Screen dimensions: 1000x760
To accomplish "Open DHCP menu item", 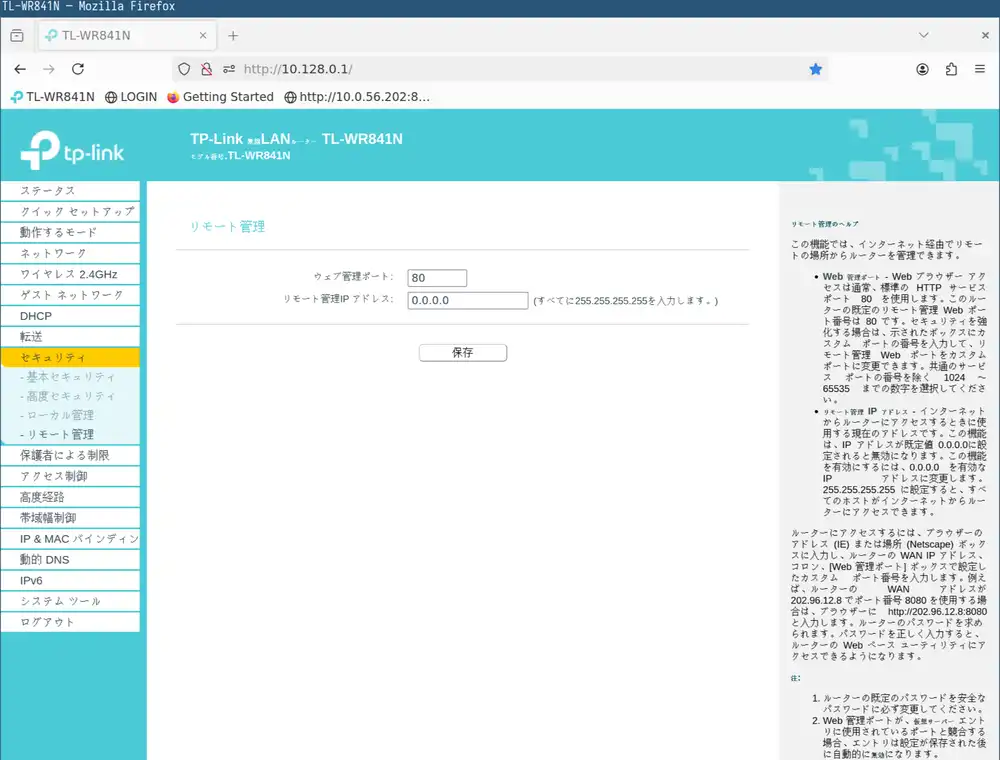I will (x=70, y=316).
